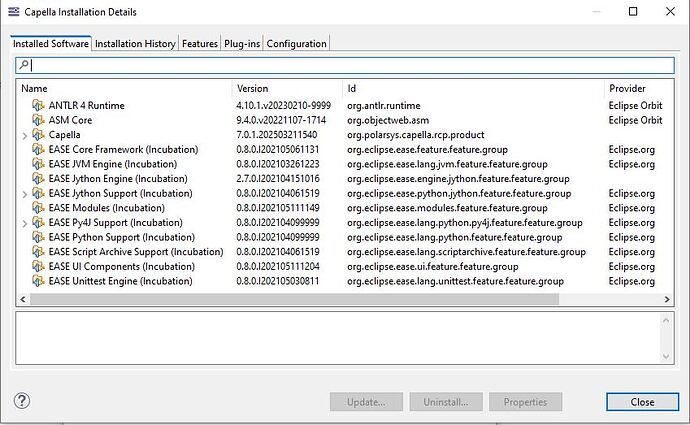Open the Configuration tab
Viewport: 690px width, 425px height.
[x=296, y=44]
